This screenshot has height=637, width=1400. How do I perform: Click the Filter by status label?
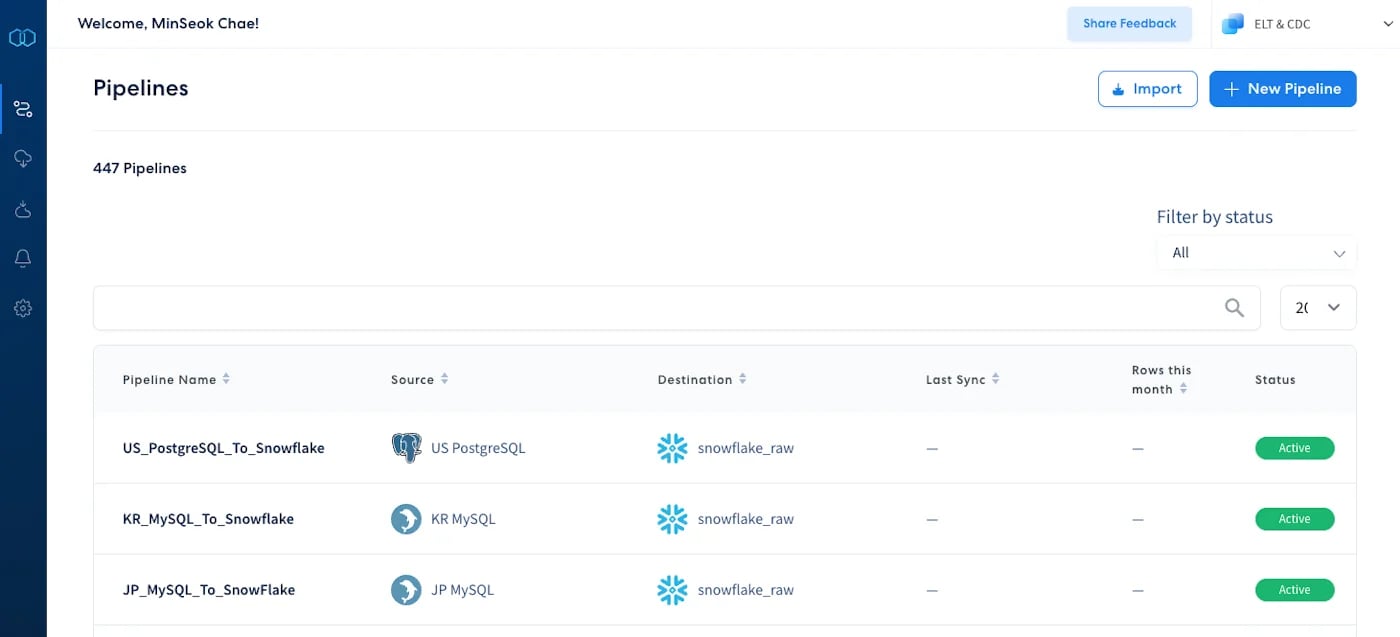(x=1215, y=217)
